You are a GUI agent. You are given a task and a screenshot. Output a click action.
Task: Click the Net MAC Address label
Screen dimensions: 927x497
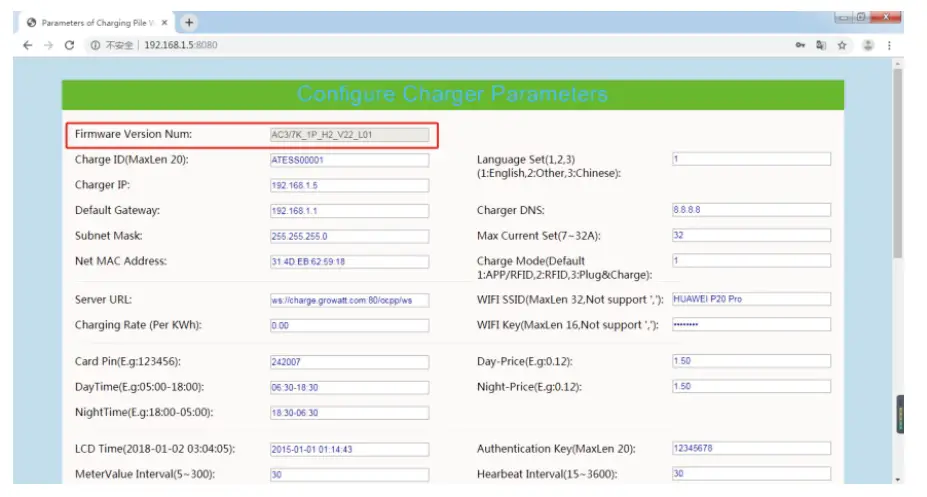tap(121, 261)
